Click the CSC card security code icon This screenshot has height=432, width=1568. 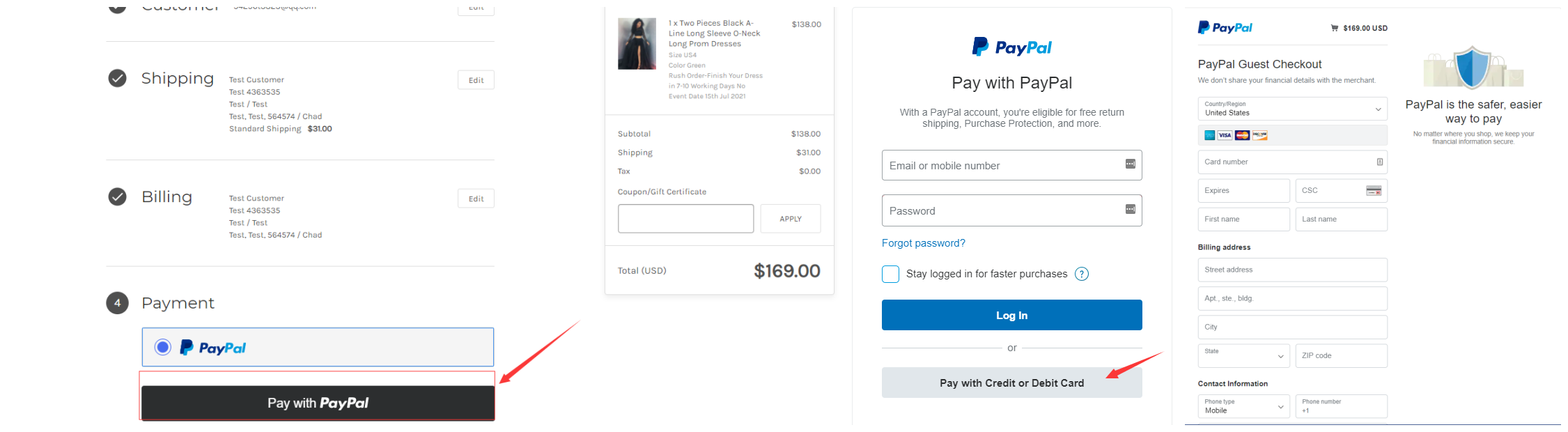(1374, 191)
